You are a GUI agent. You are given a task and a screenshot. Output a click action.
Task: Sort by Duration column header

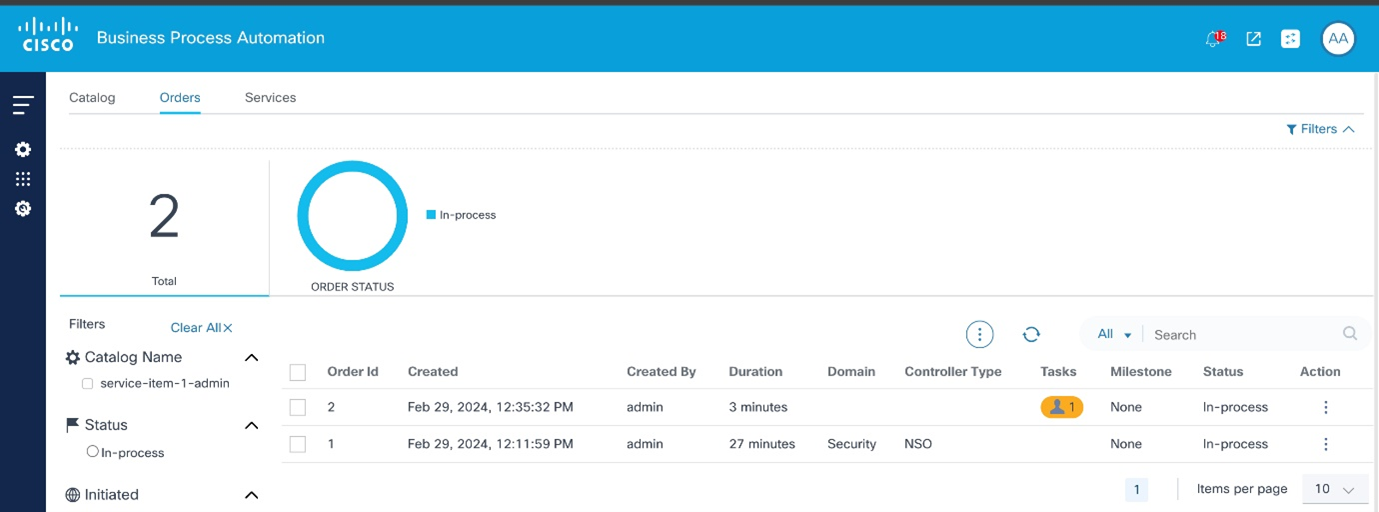click(x=756, y=371)
